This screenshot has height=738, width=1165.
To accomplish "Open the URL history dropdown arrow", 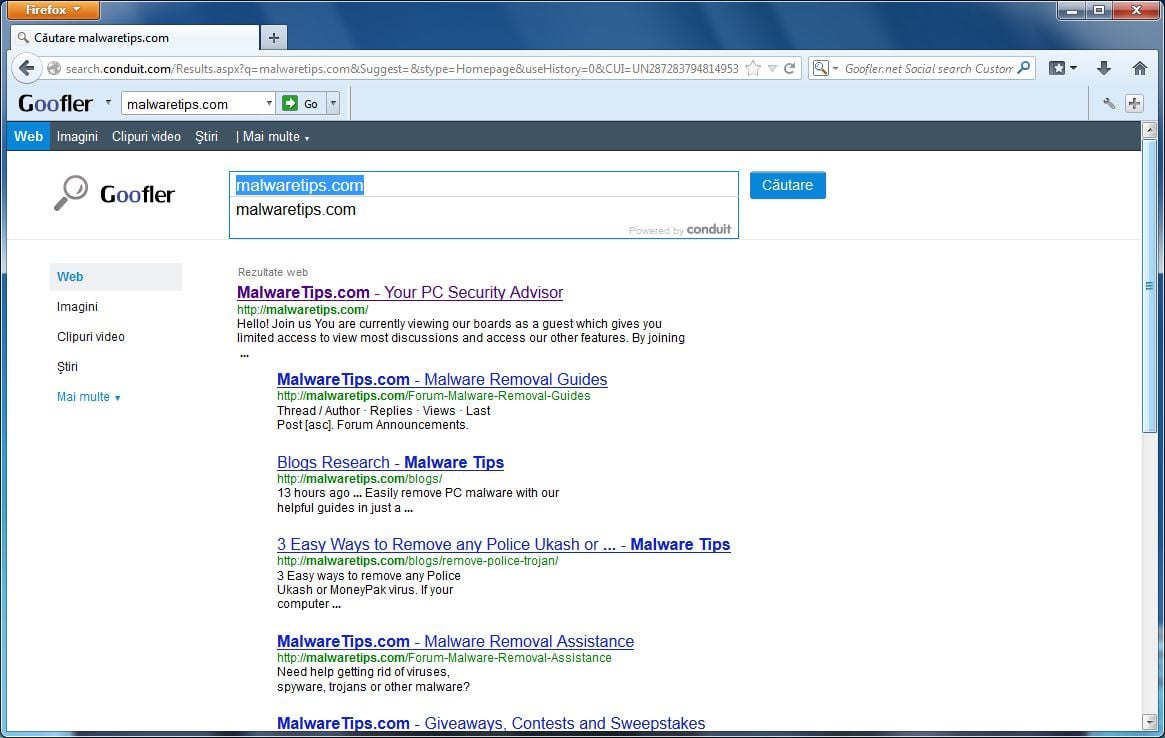I will (x=773, y=68).
